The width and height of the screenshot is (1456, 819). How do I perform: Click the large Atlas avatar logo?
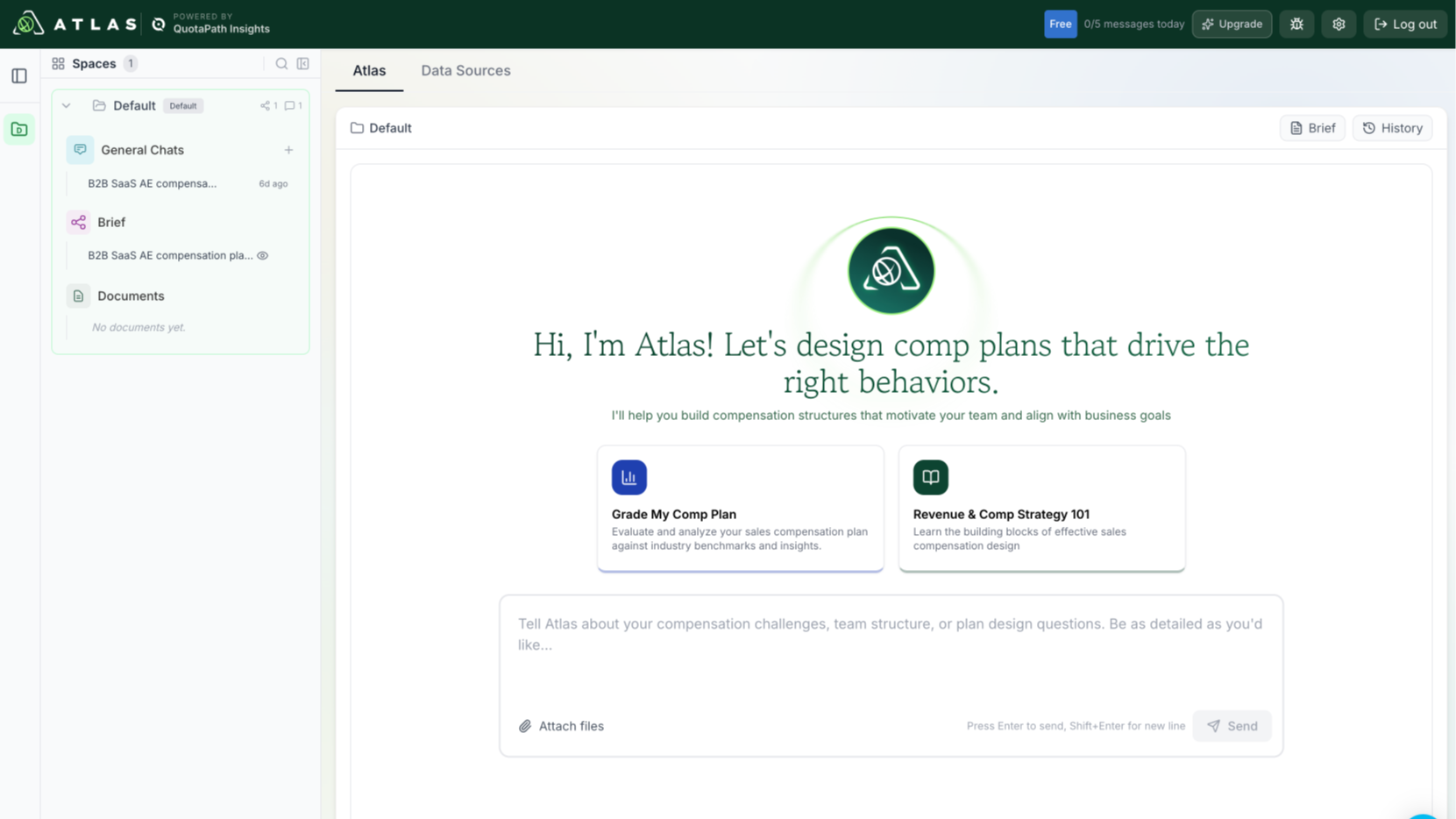891,271
